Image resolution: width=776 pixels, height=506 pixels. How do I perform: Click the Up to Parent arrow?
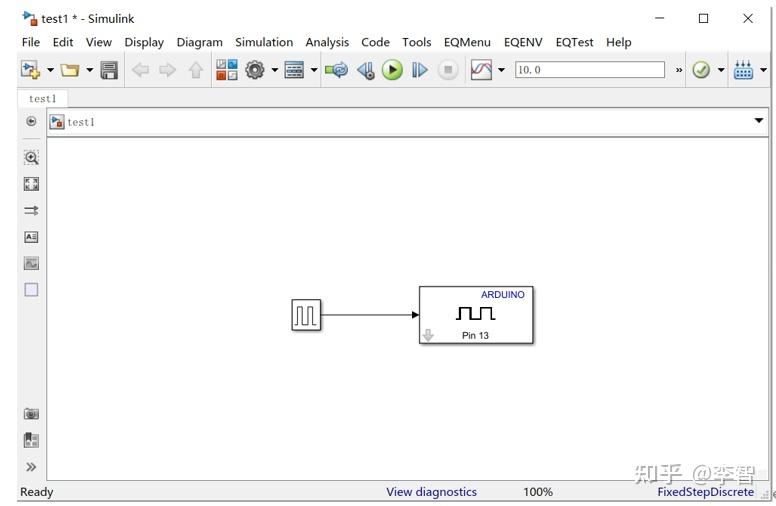(x=195, y=70)
